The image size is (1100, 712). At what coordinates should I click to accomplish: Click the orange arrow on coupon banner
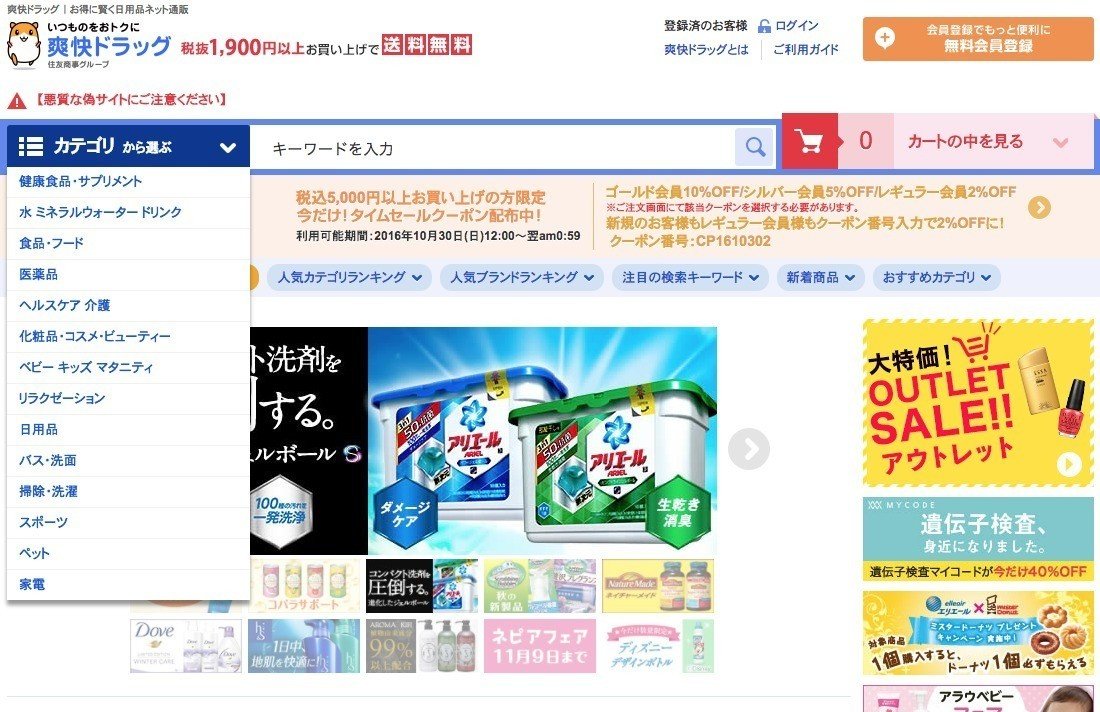coord(1039,207)
